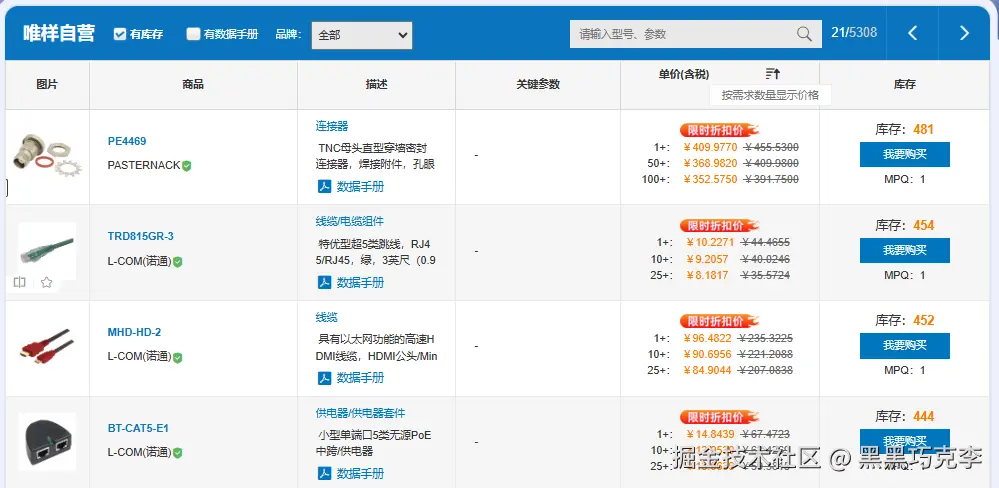
Task: Click the 唯样自营 heading
Action: click(59, 34)
